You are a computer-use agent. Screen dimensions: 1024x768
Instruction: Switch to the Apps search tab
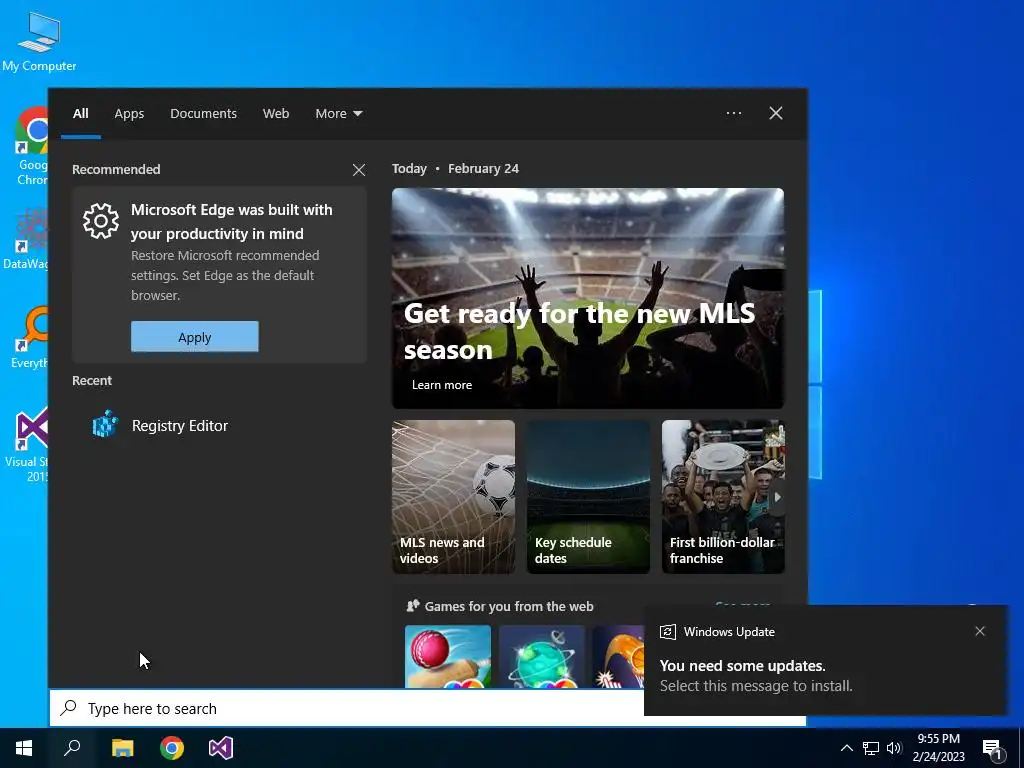click(129, 114)
